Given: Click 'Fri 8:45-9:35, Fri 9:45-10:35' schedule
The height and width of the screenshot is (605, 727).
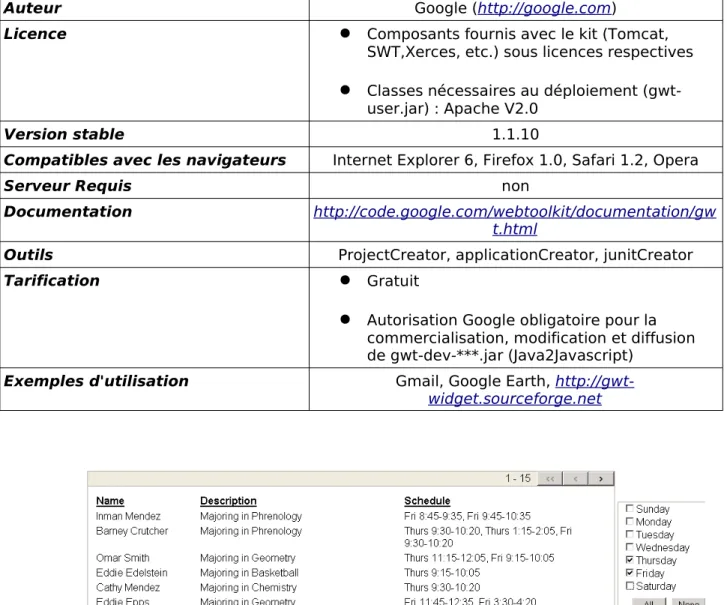Looking at the screenshot, I should click(467, 516).
